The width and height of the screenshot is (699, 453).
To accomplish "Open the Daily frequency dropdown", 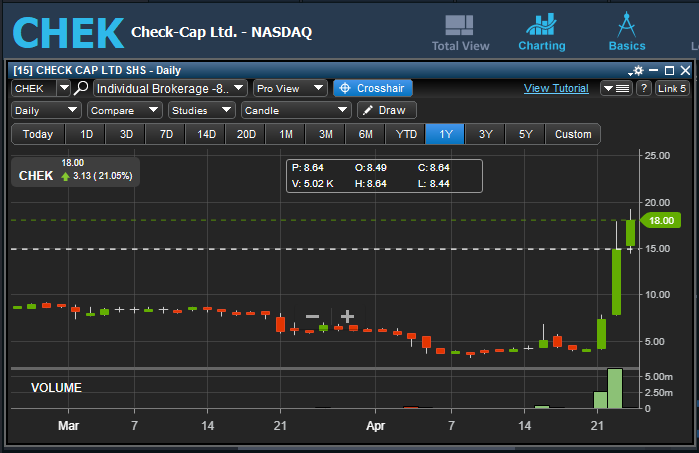I will (46, 110).
